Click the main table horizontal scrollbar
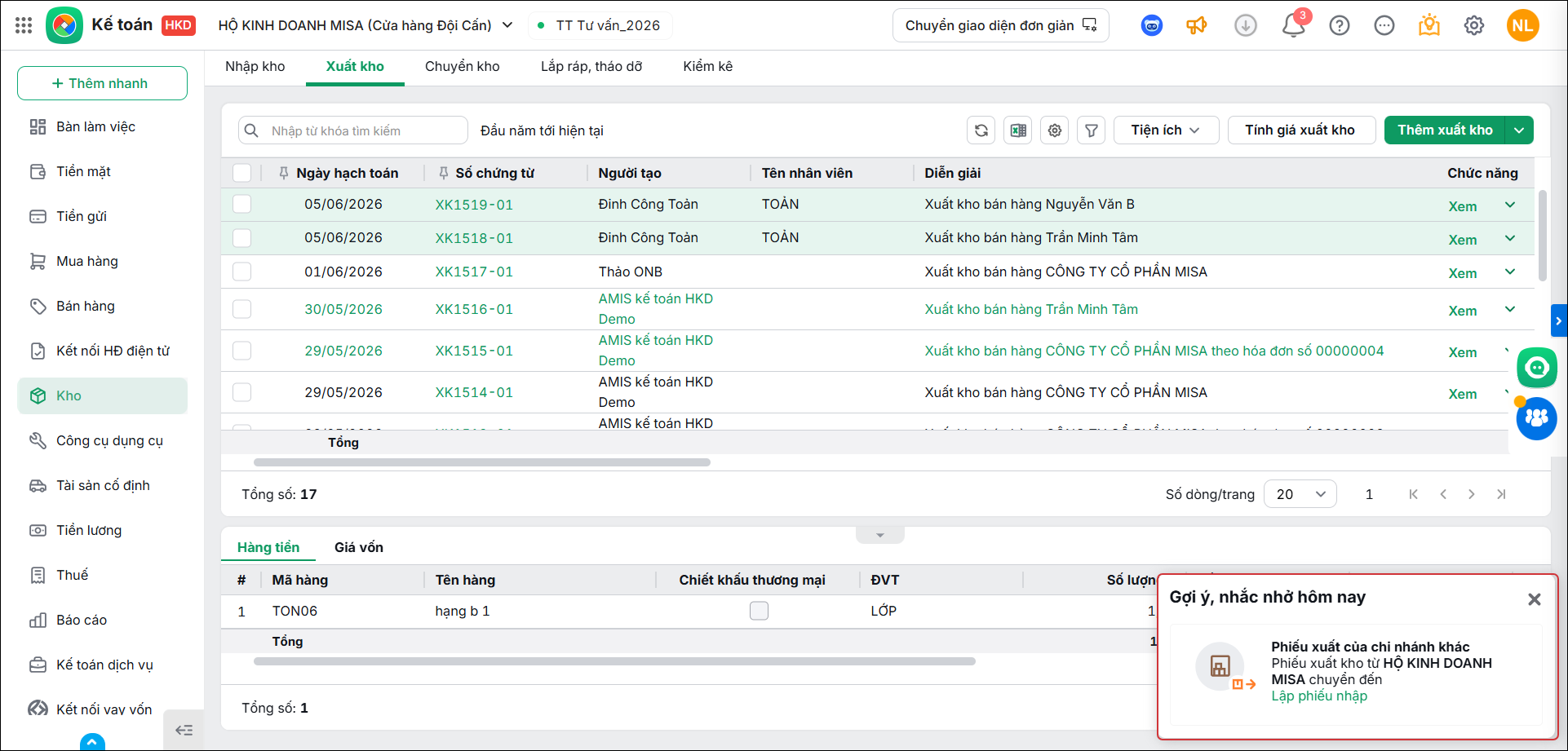The width and height of the screenshot is (1568, 751). [x=481, y=462]
